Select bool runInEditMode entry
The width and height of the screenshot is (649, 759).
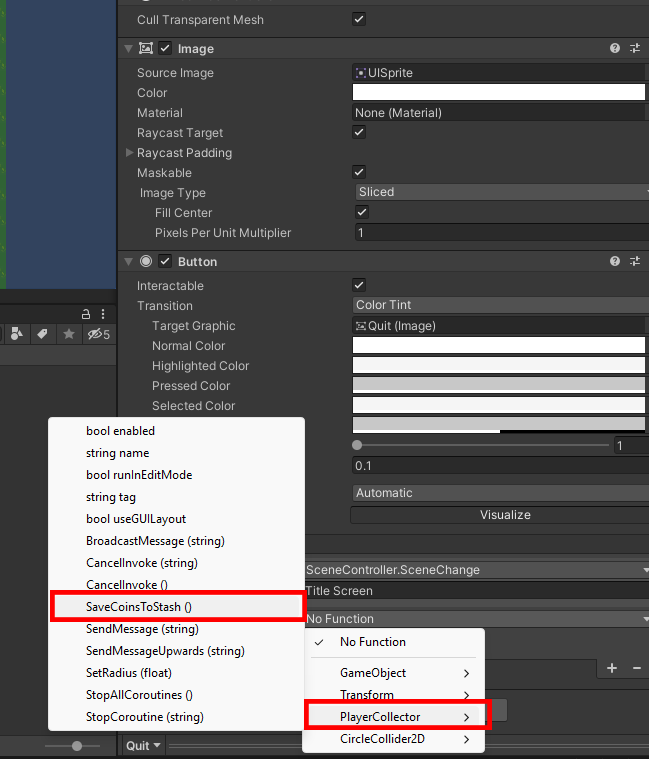177,475
